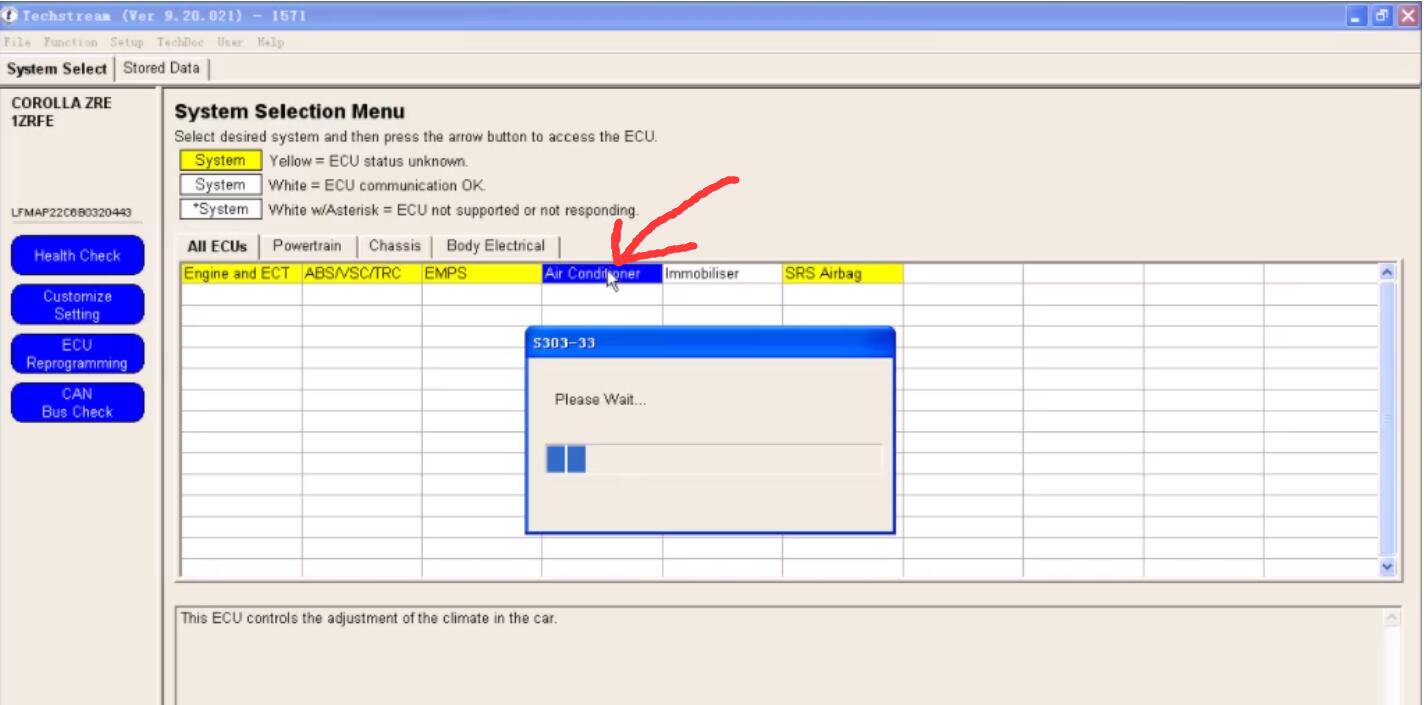This screenshot has height=705, width=1424.
Task: Click the *System asterisk legend box
Action: coord(220,210)
